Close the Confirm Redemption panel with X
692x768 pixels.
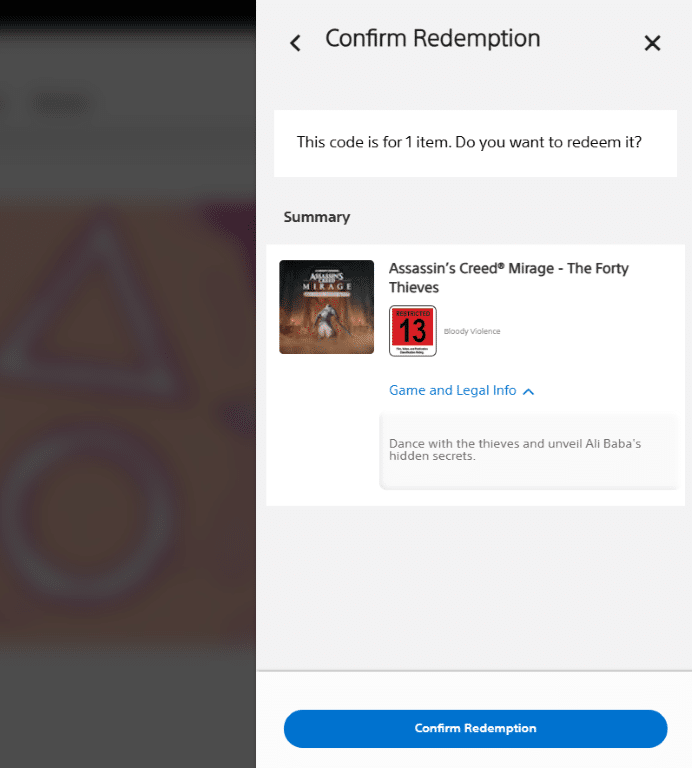pyautogui.click(x=652, y=43)
